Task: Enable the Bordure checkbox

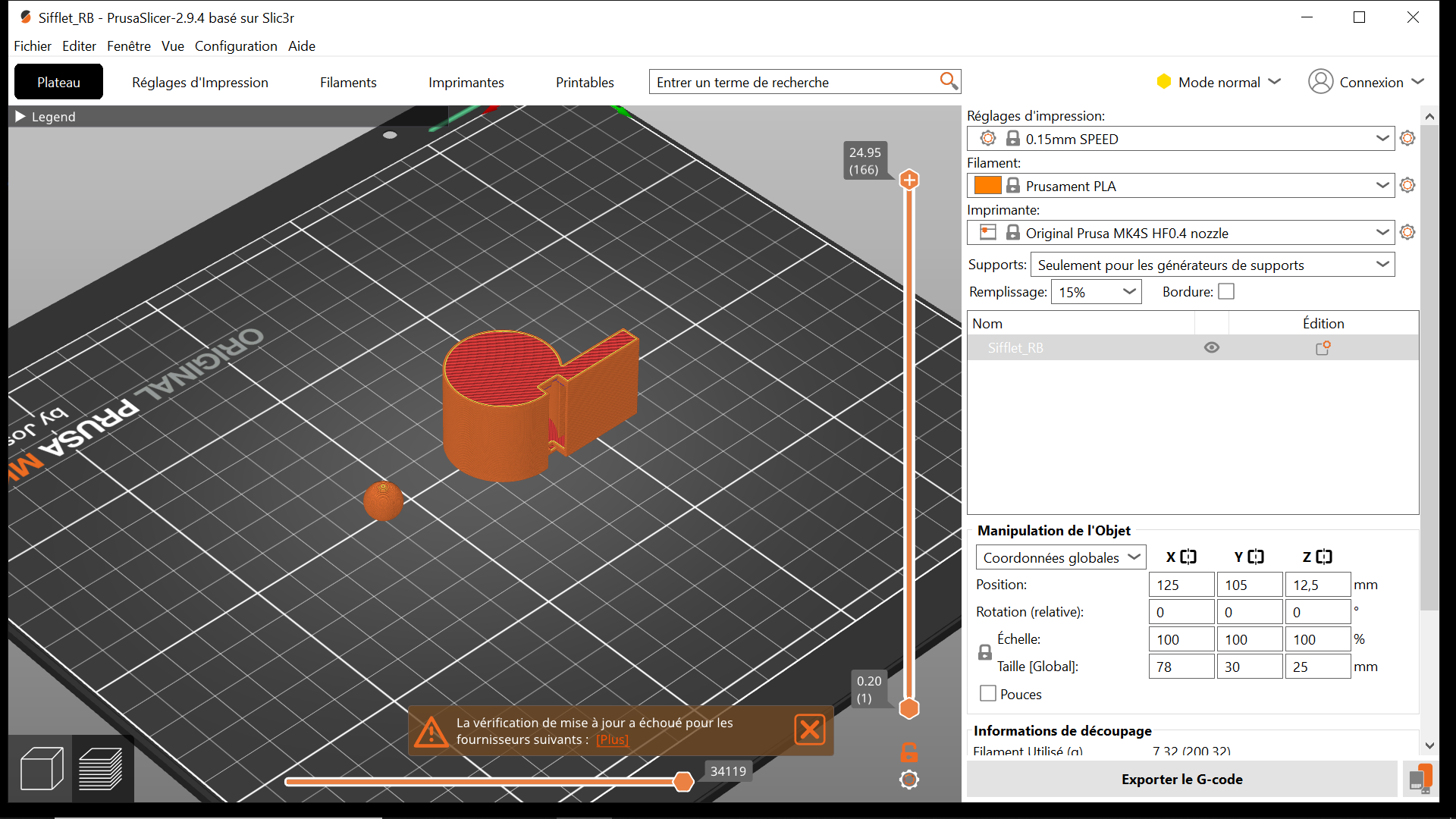Action: (x=1225, y=291)
